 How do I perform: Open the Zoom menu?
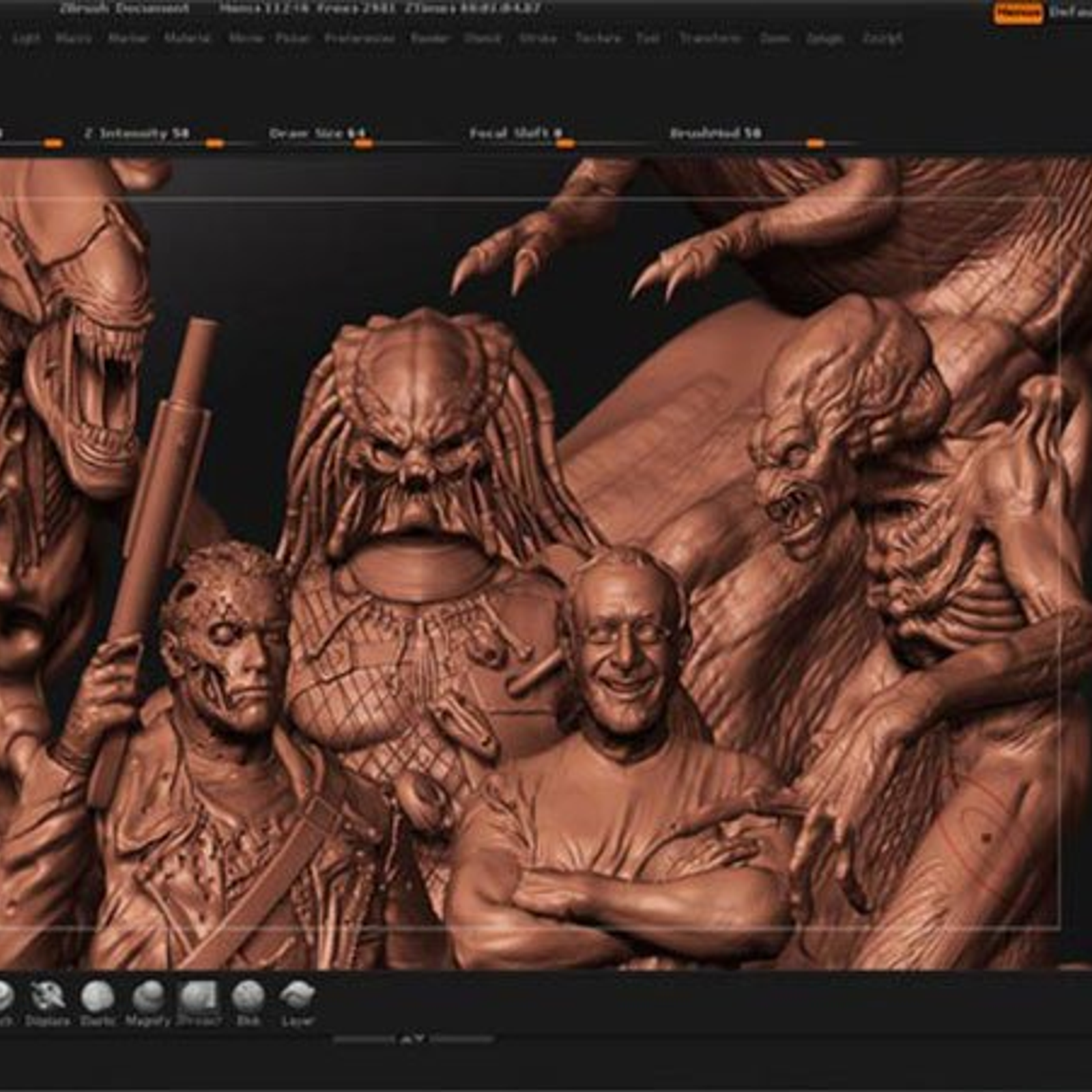(x=775, y=38)
